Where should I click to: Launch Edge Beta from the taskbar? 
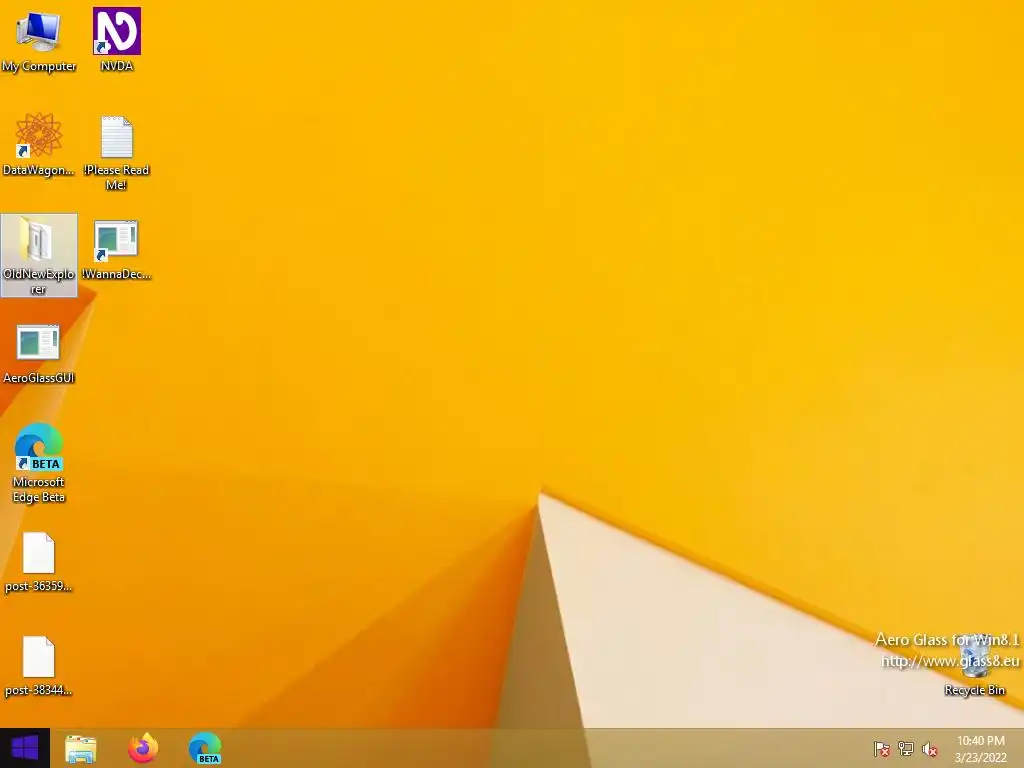(x=205, y=748)
